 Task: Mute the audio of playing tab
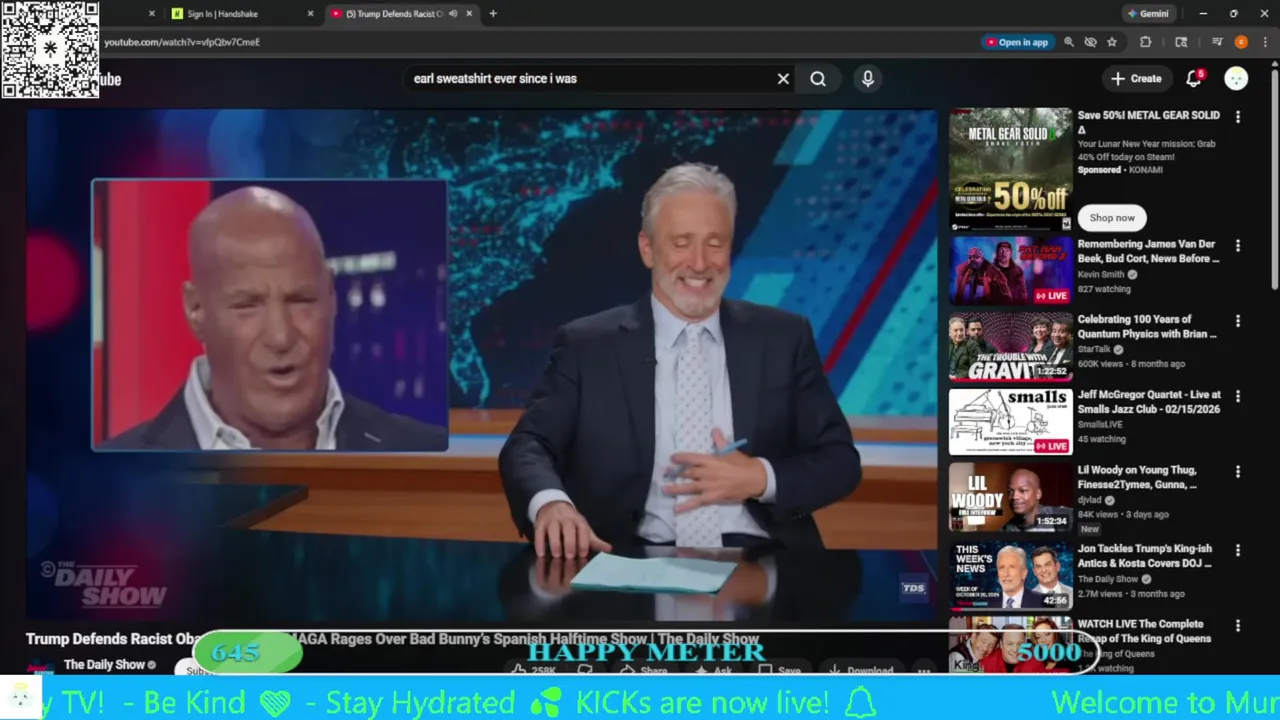pos(453,14)
